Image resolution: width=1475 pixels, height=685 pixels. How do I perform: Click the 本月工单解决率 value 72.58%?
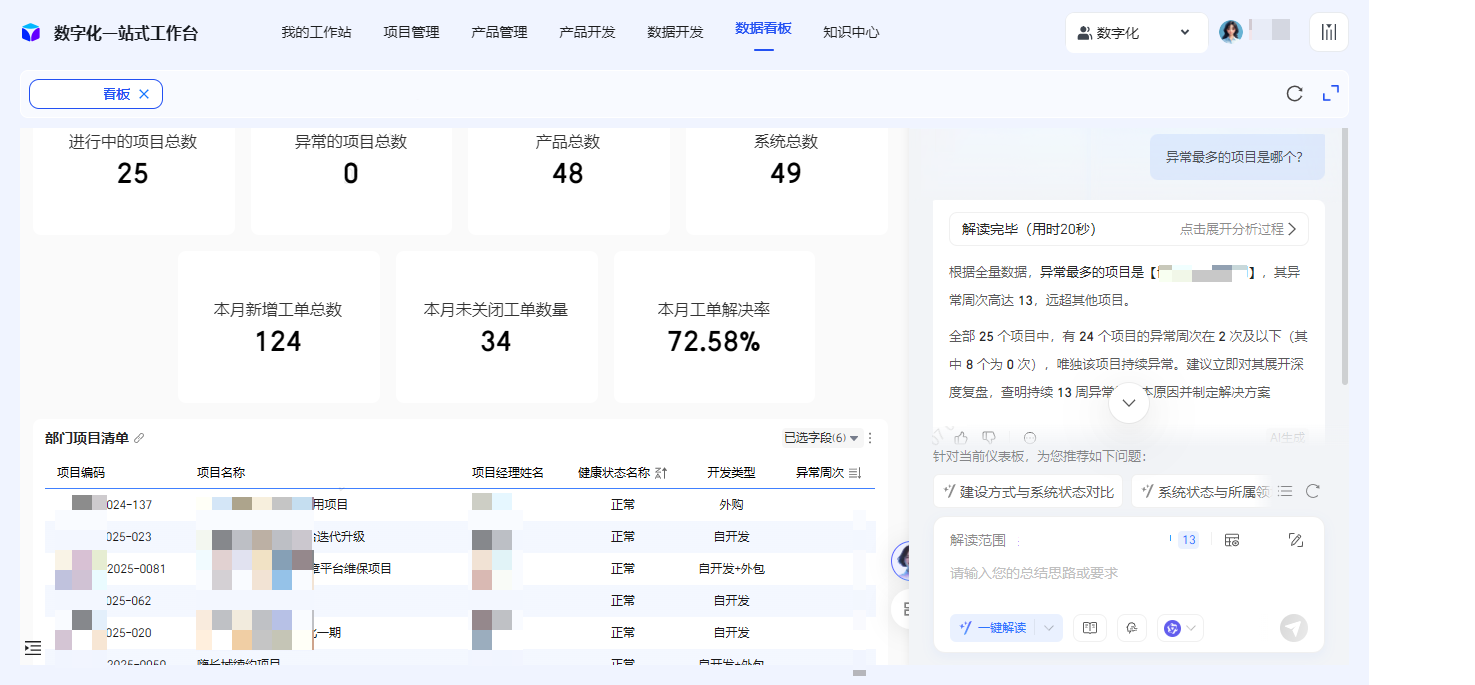[714, 342]
